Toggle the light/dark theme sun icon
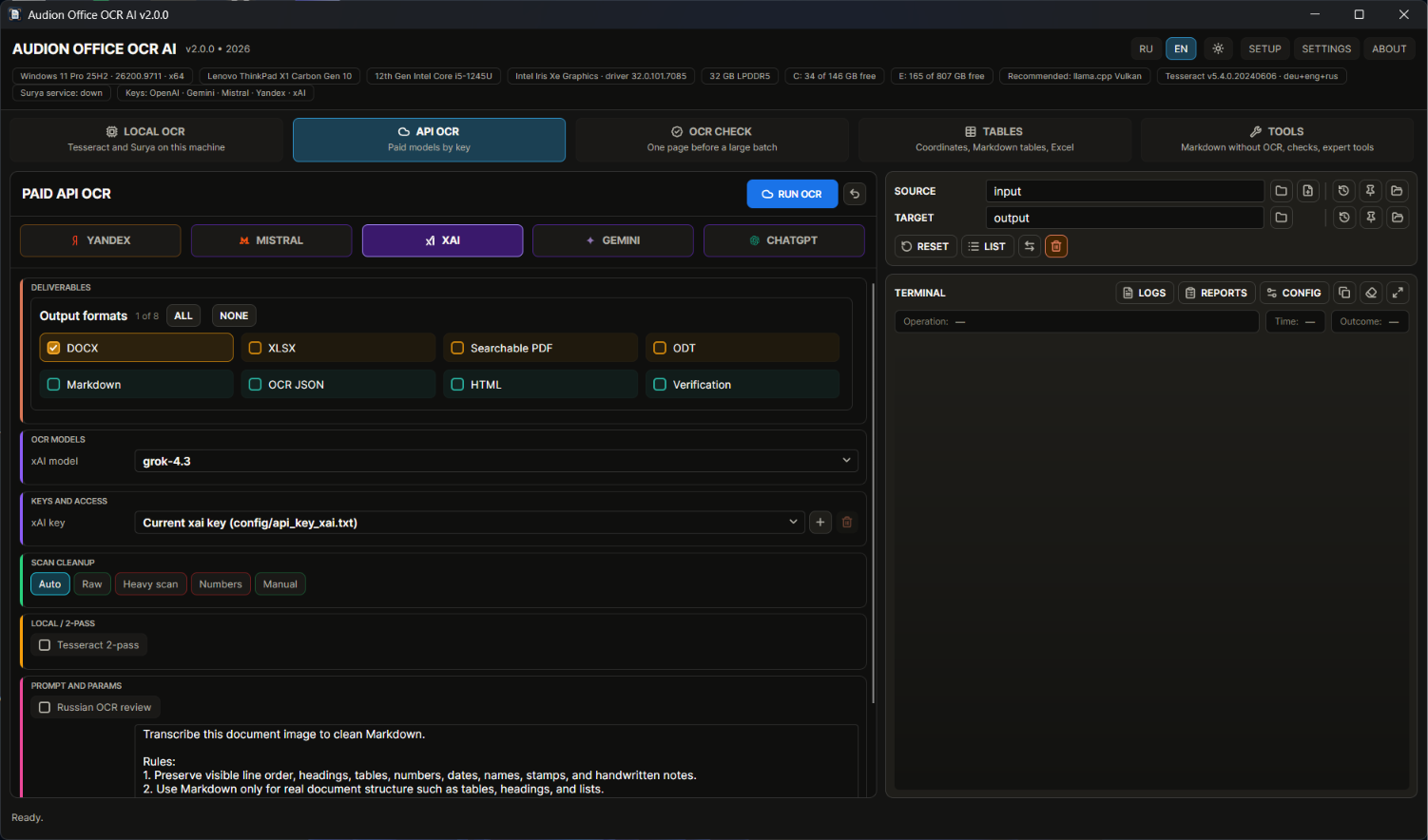 click(x=1218, y=48)
